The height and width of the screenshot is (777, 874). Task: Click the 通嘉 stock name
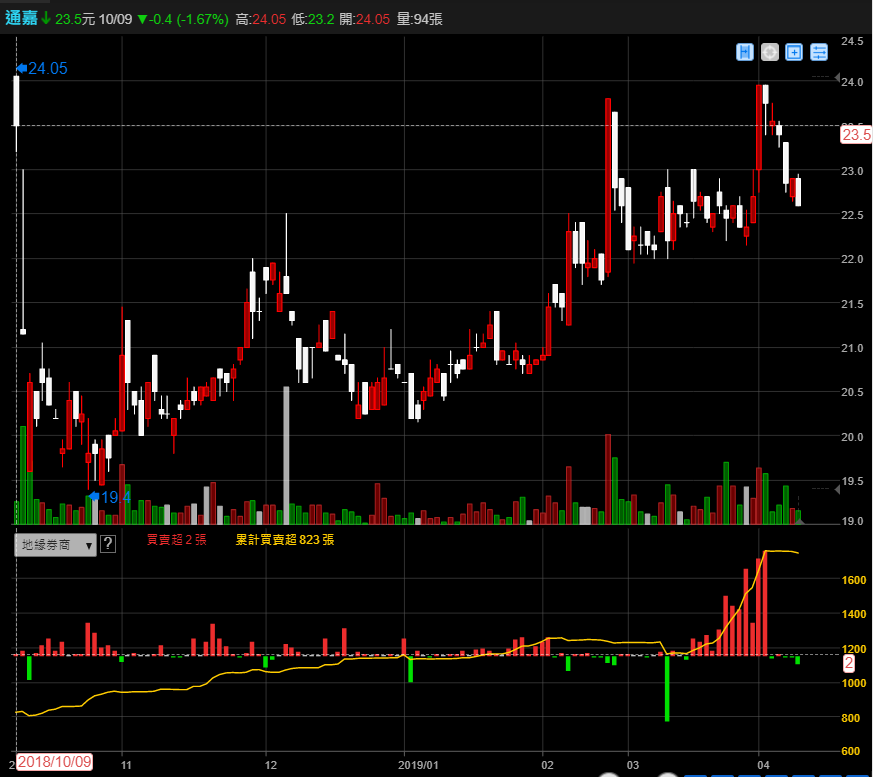point(20,18)
